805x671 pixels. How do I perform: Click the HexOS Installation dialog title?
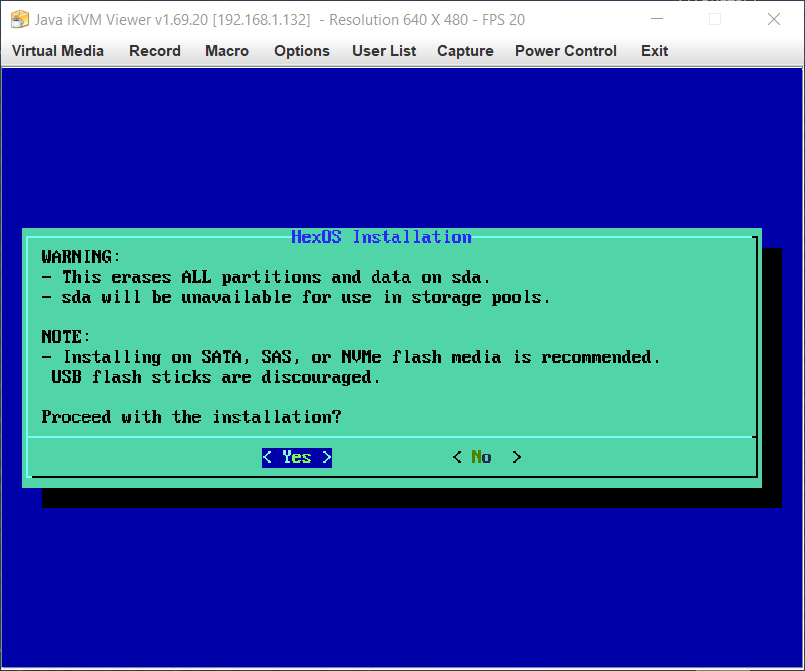point(381,237)
